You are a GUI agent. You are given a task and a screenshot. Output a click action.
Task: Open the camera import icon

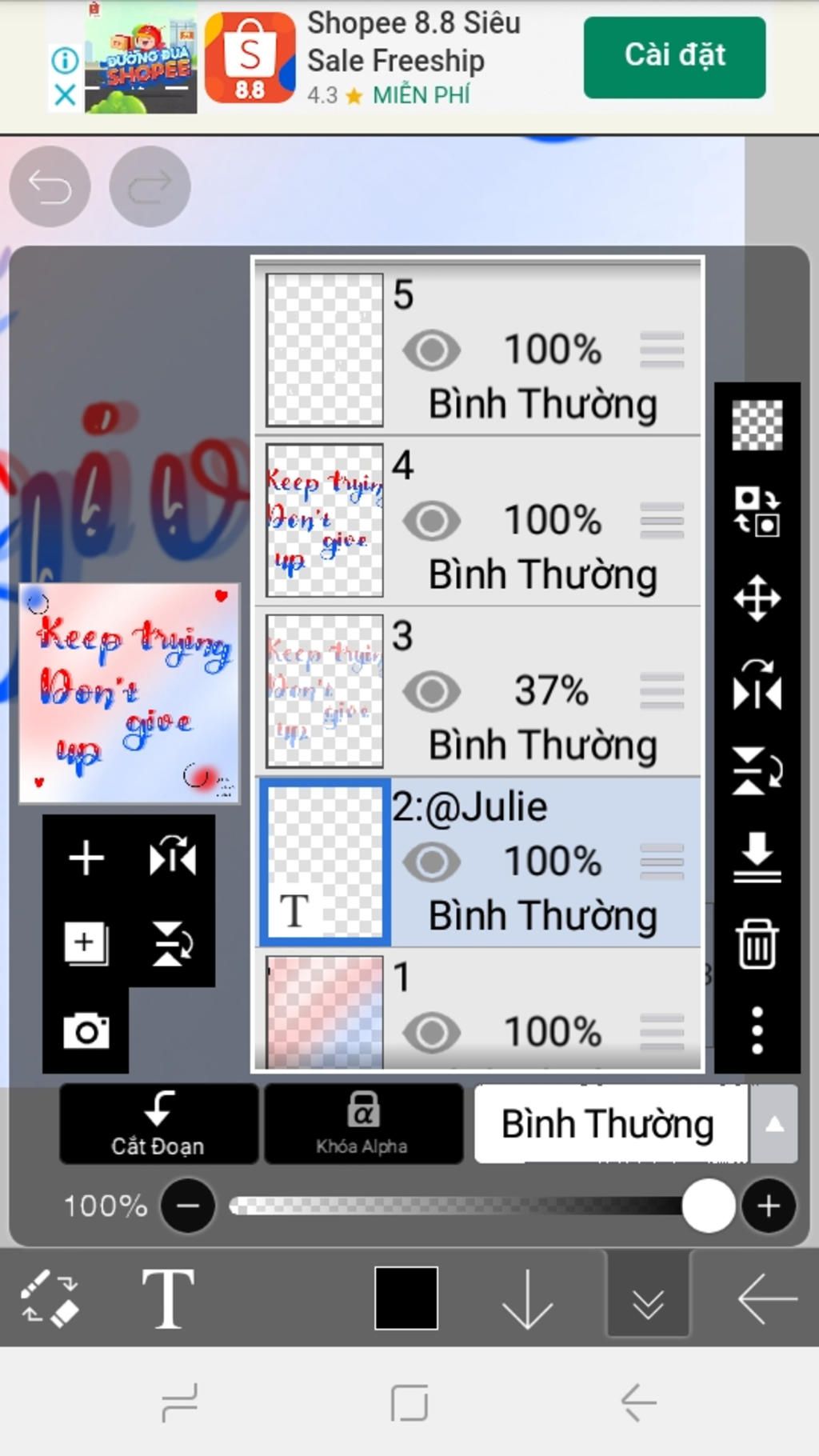[x=86, y=1030]
